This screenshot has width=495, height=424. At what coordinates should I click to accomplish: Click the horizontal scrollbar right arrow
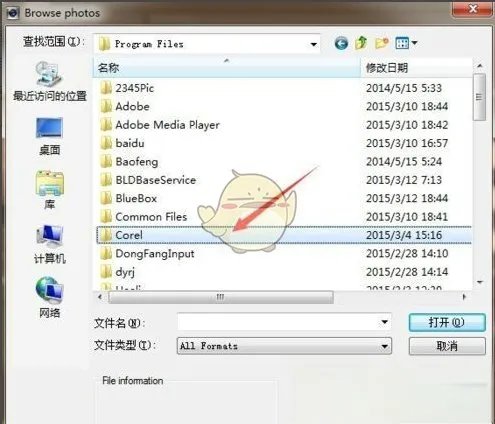pos(464,296)
